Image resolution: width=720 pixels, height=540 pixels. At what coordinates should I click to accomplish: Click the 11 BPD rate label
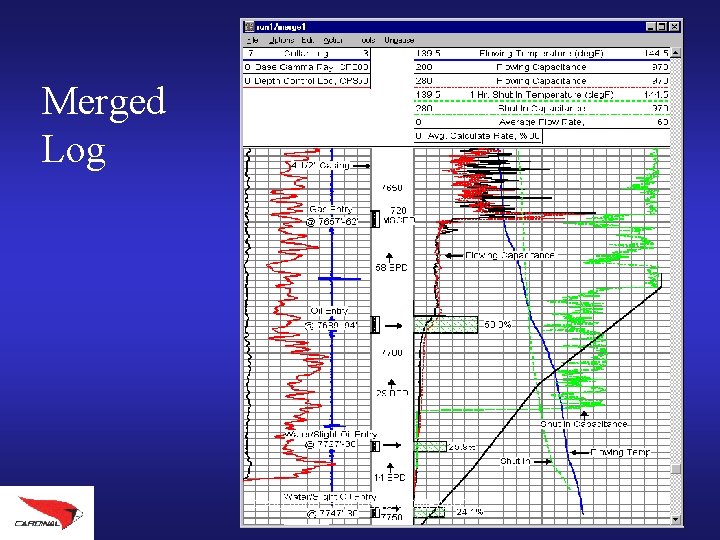tap(390, 478)
